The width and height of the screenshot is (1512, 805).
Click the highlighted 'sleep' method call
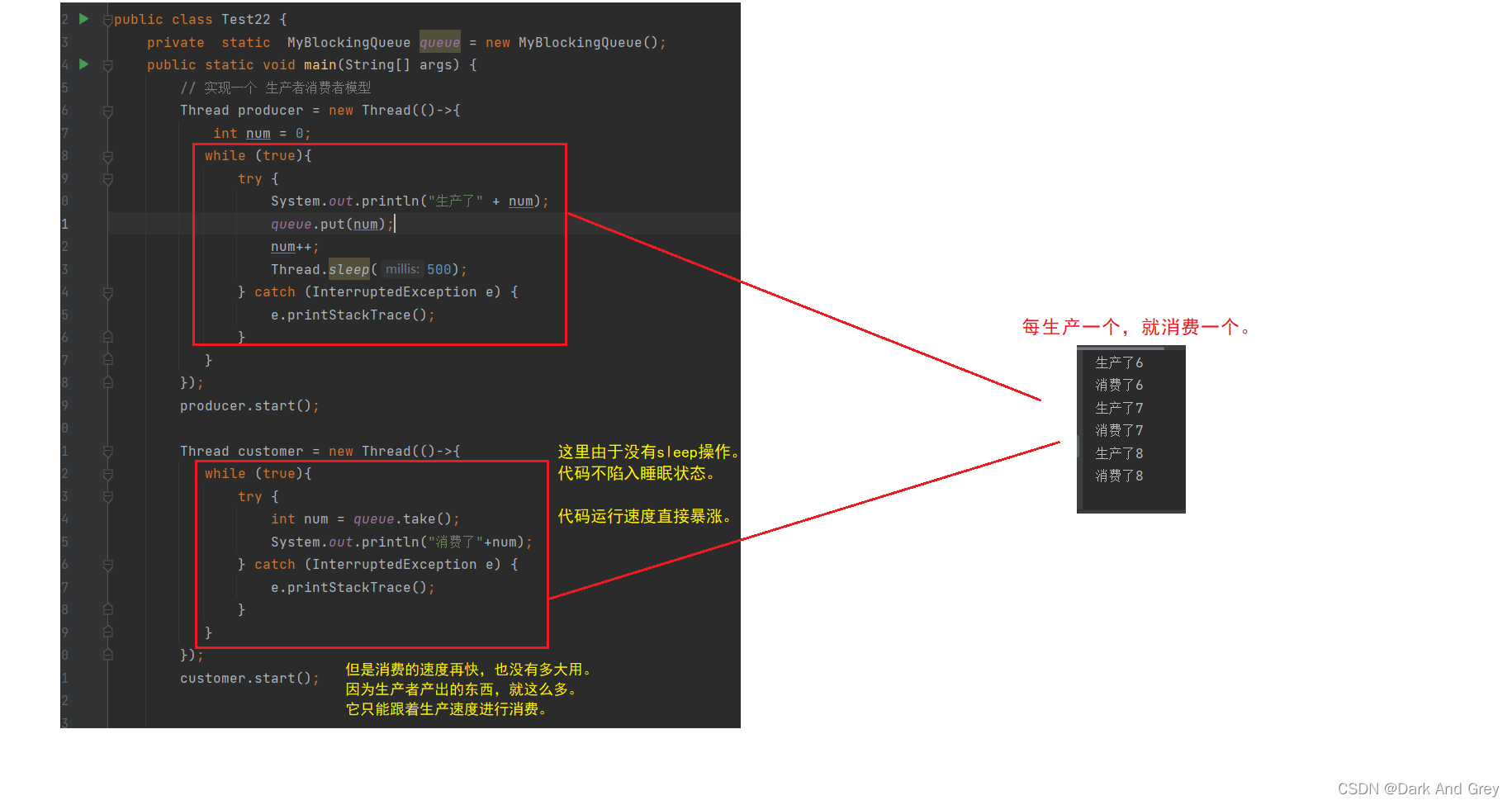(348, 269)
